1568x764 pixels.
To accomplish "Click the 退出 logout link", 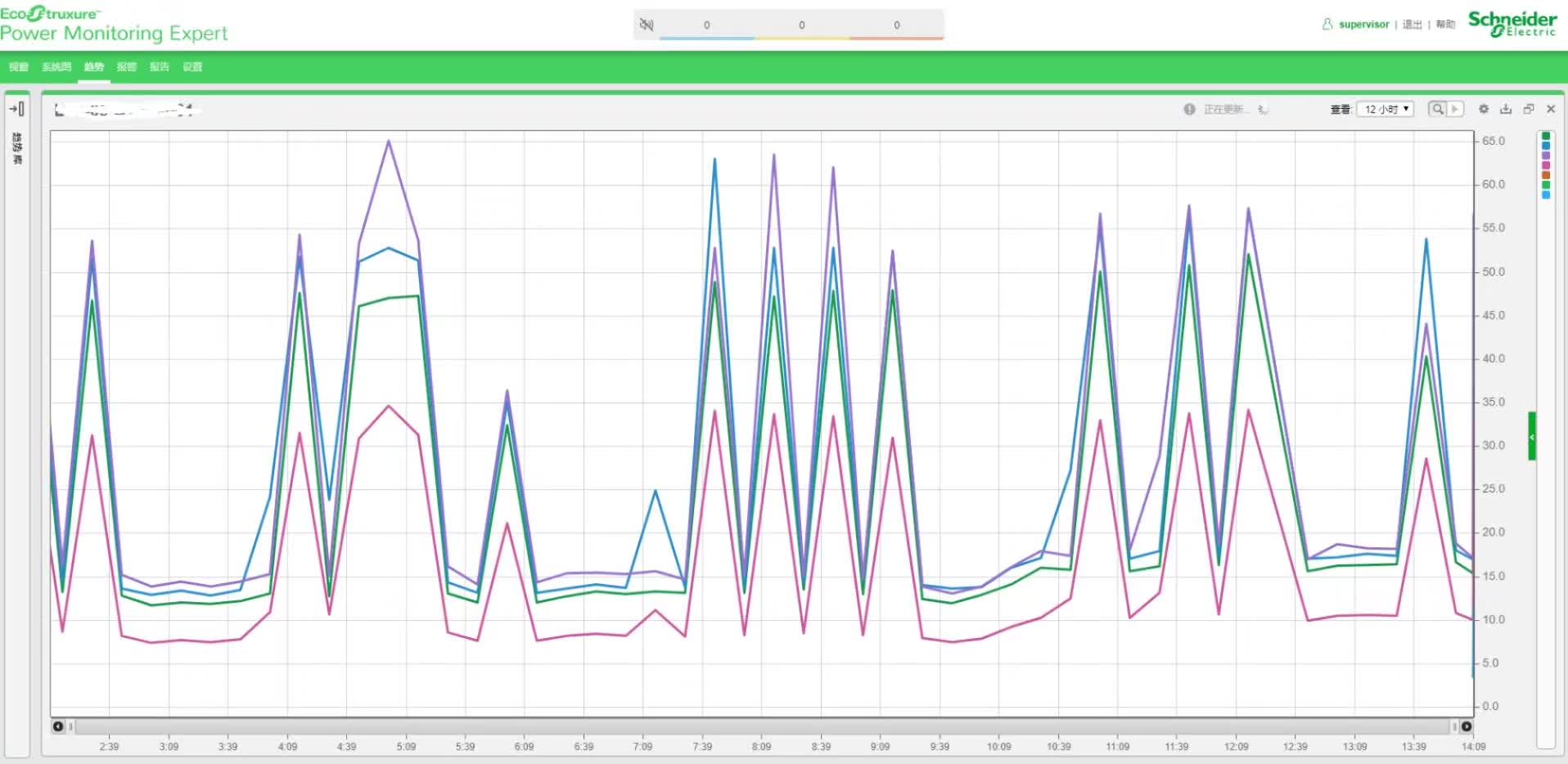I will 1412,25.
